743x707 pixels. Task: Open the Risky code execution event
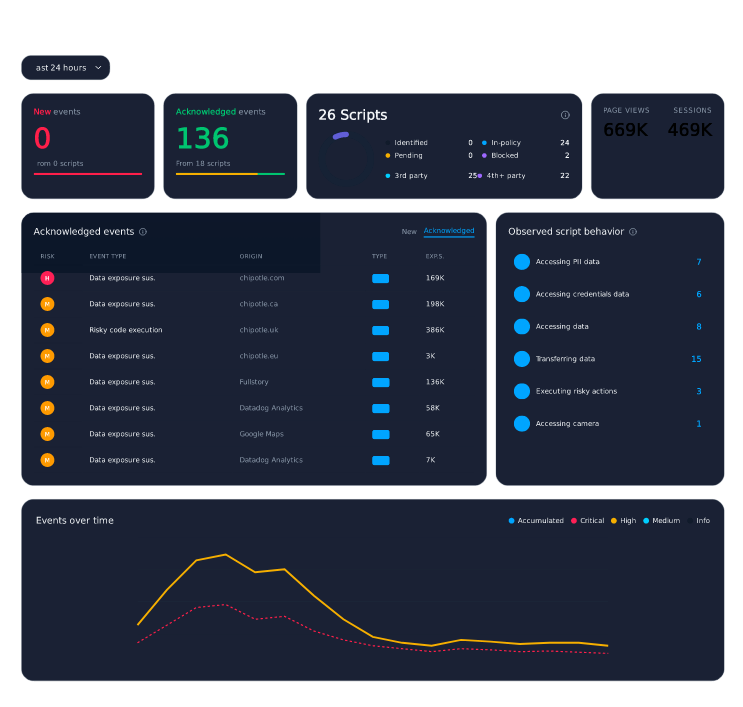click(126, 330)
